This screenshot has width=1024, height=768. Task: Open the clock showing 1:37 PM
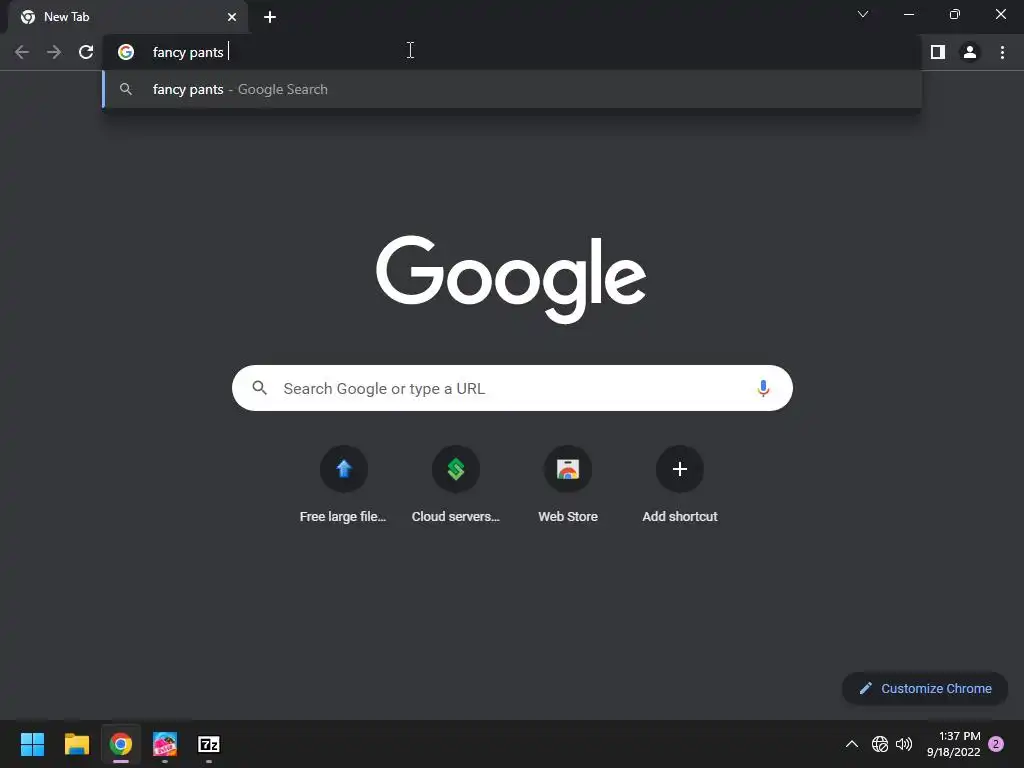[x=953, y=744]
